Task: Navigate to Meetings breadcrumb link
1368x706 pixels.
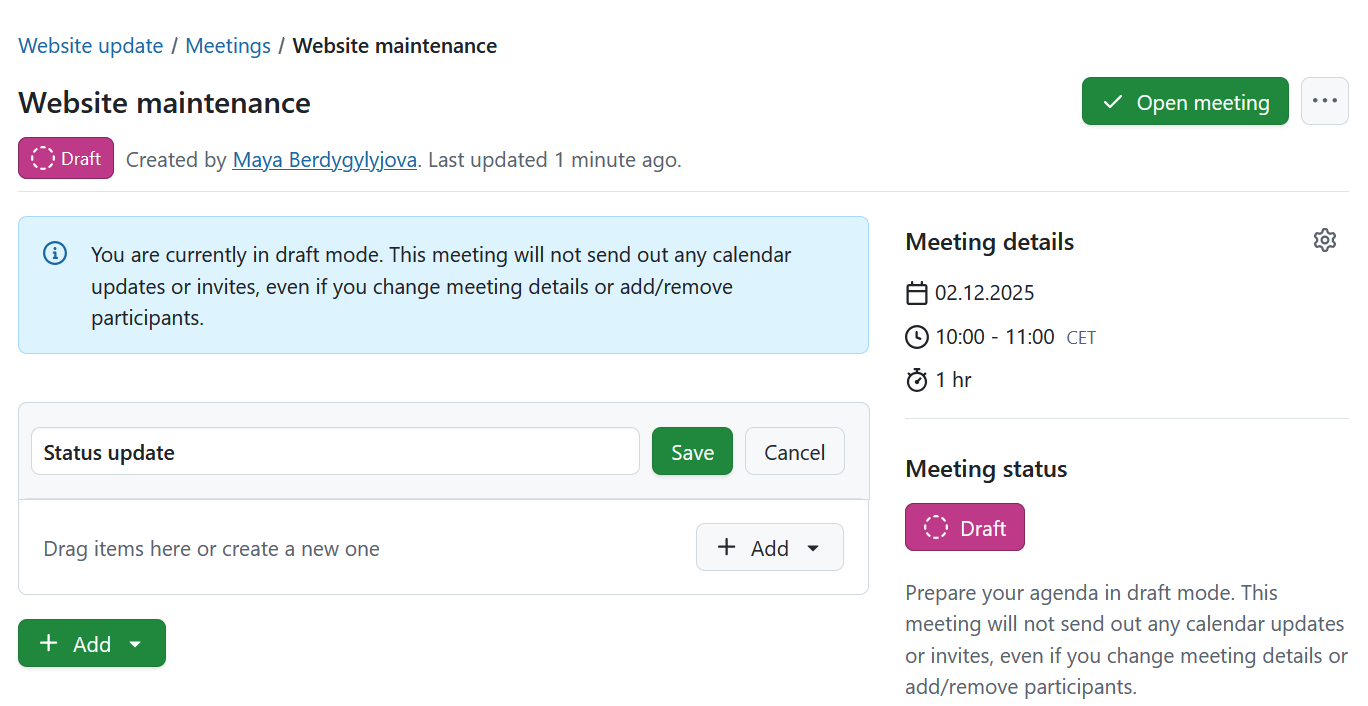Action: point(228,46)
